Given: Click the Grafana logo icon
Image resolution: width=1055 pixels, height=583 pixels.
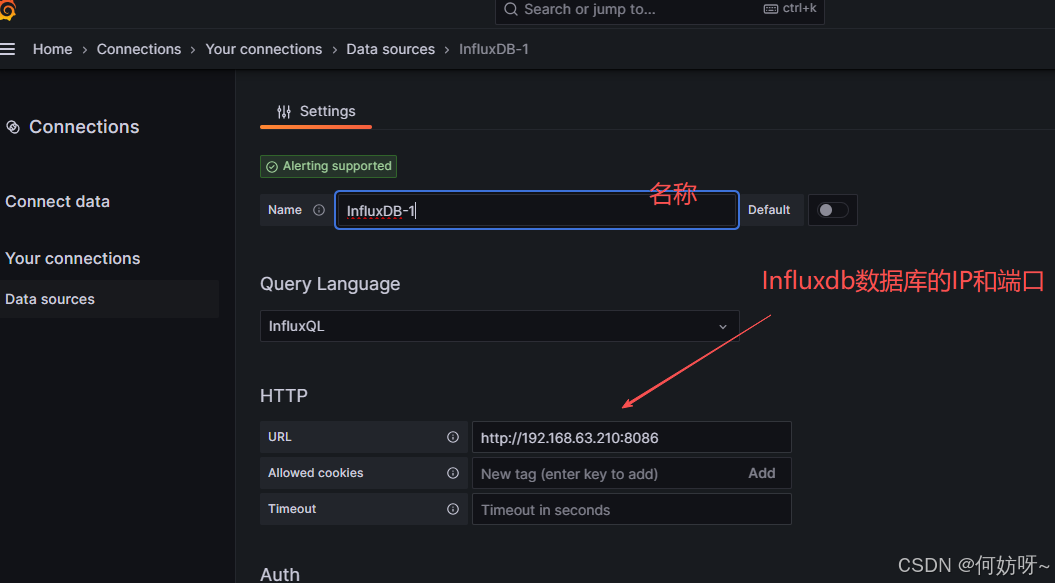Looking at the screenshot, I should 7,10.
